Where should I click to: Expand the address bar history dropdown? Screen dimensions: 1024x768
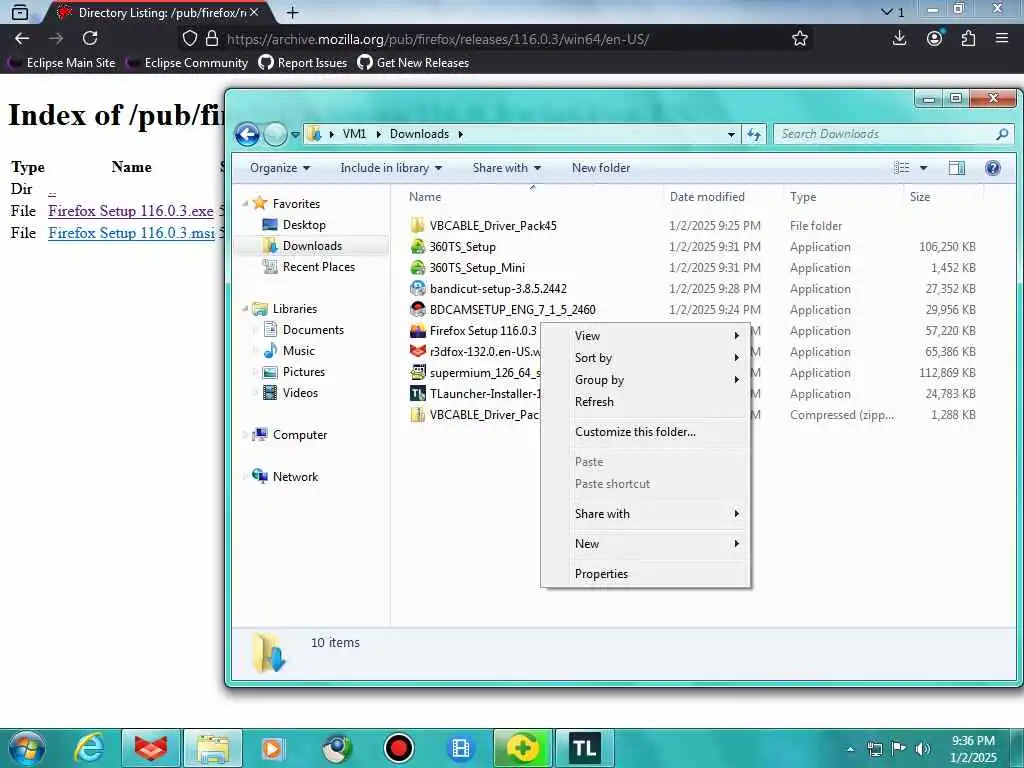731,135
